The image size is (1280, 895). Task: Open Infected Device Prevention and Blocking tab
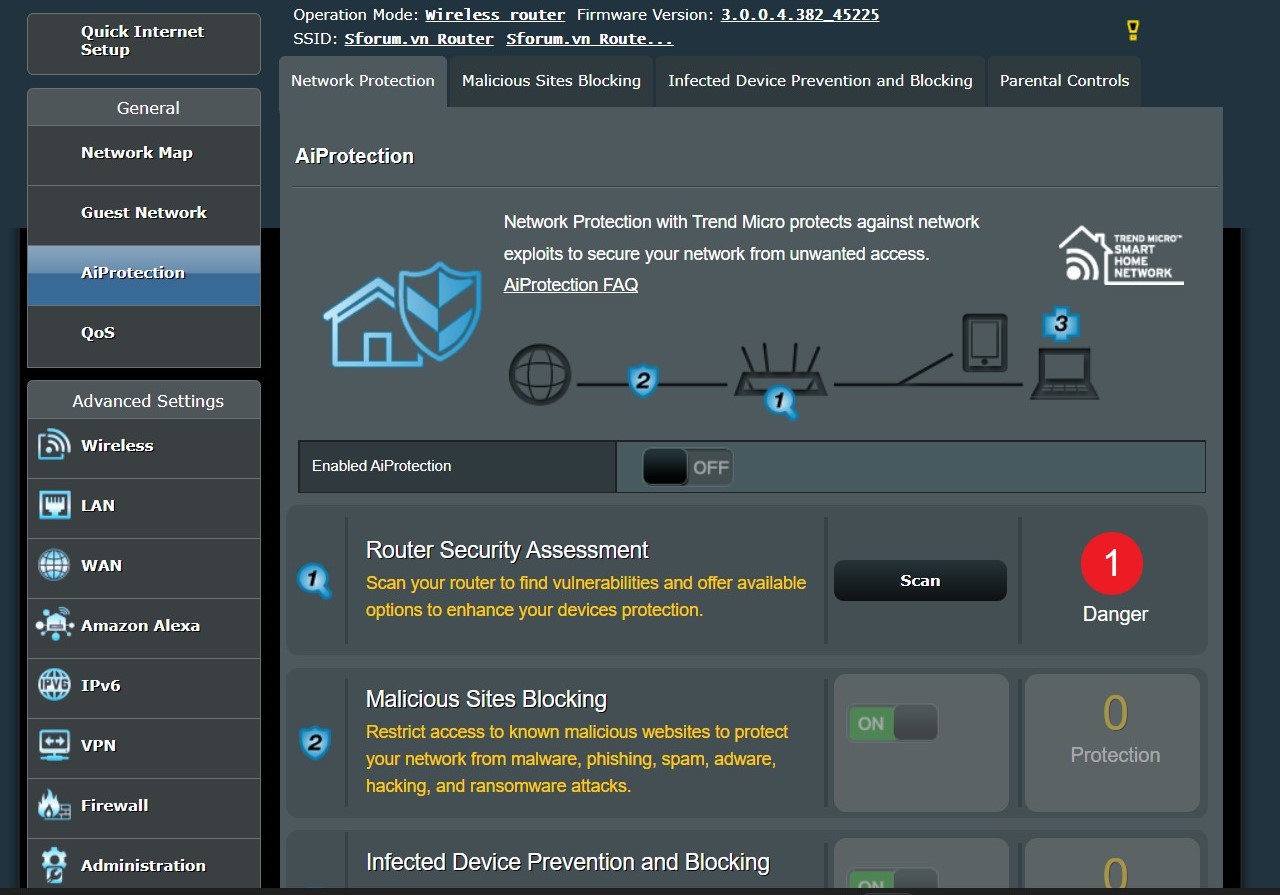point(820,81)
